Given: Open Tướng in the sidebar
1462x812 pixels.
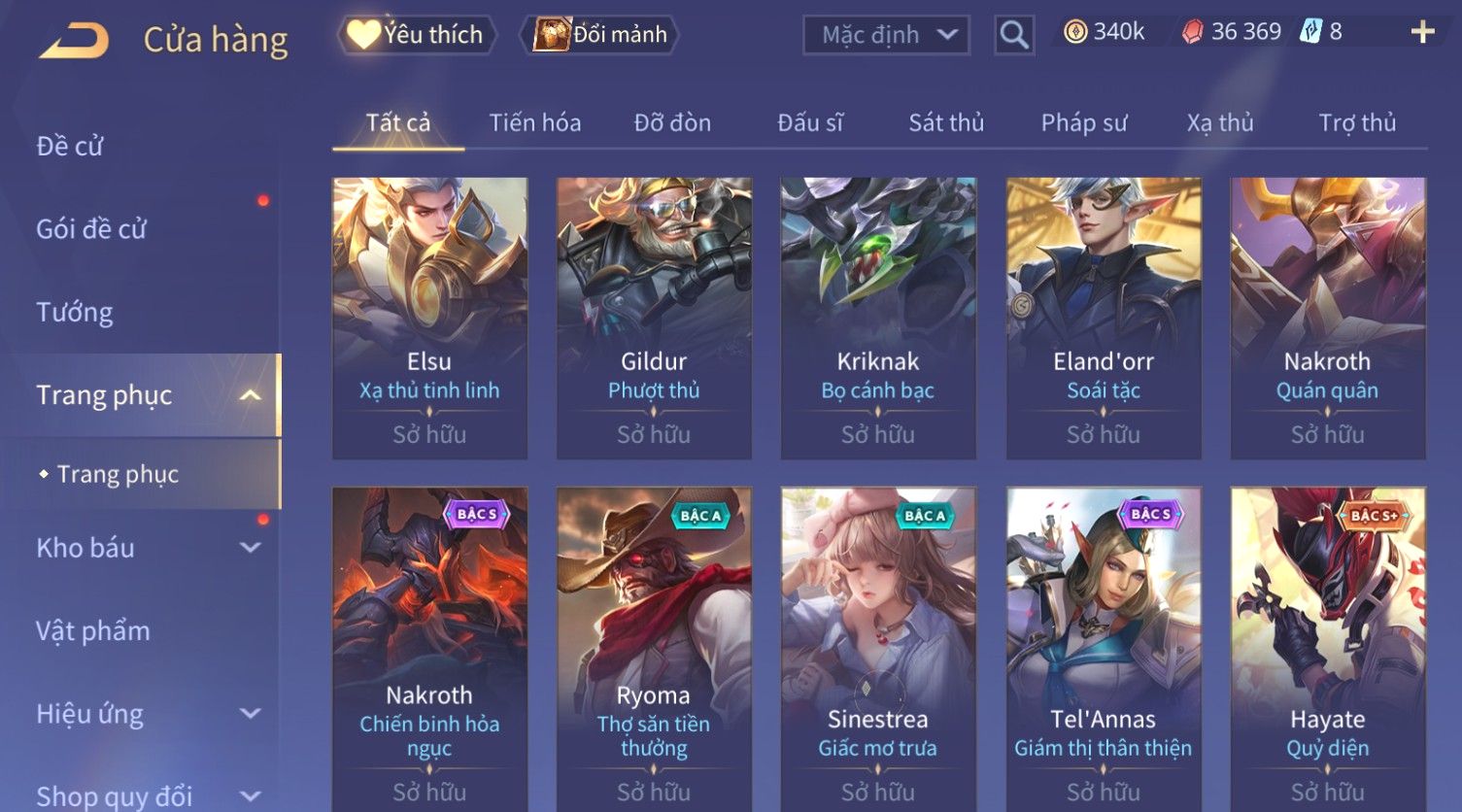Looking at the screenshot, I should (x=75, y=312).
